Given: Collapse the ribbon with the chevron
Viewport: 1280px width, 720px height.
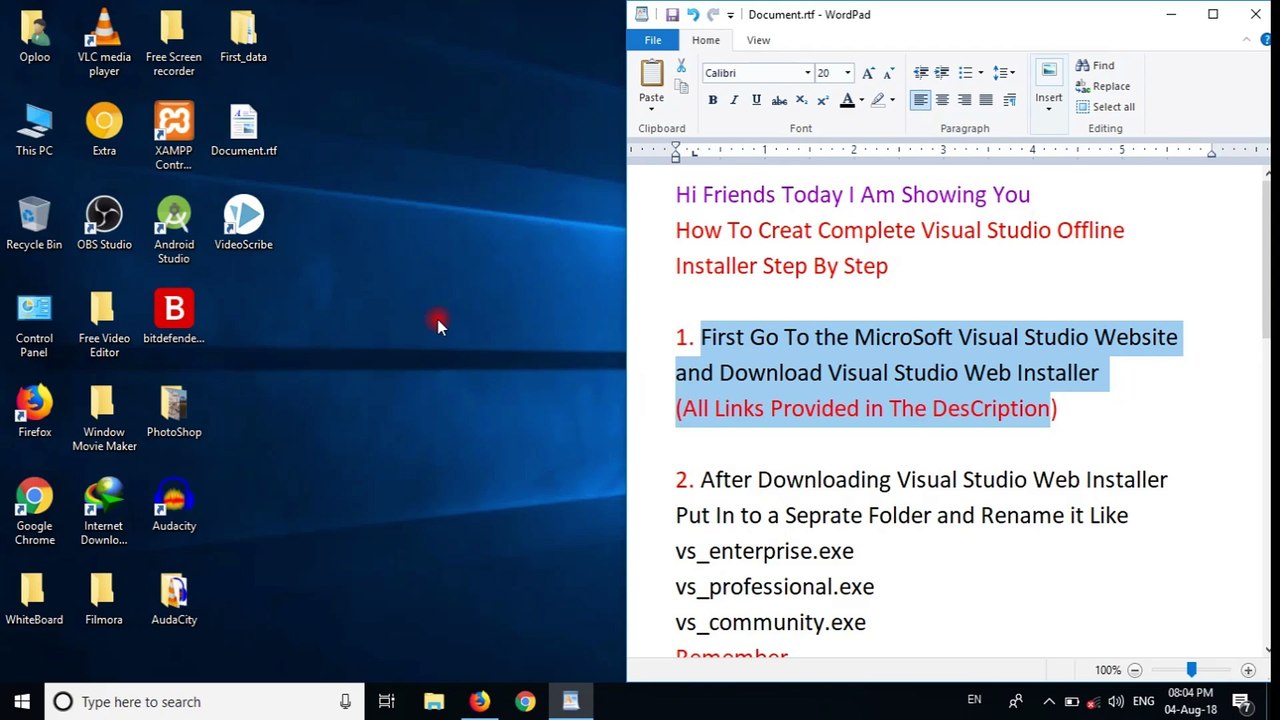Looking at the screenshot, I should coord(1247,40).
